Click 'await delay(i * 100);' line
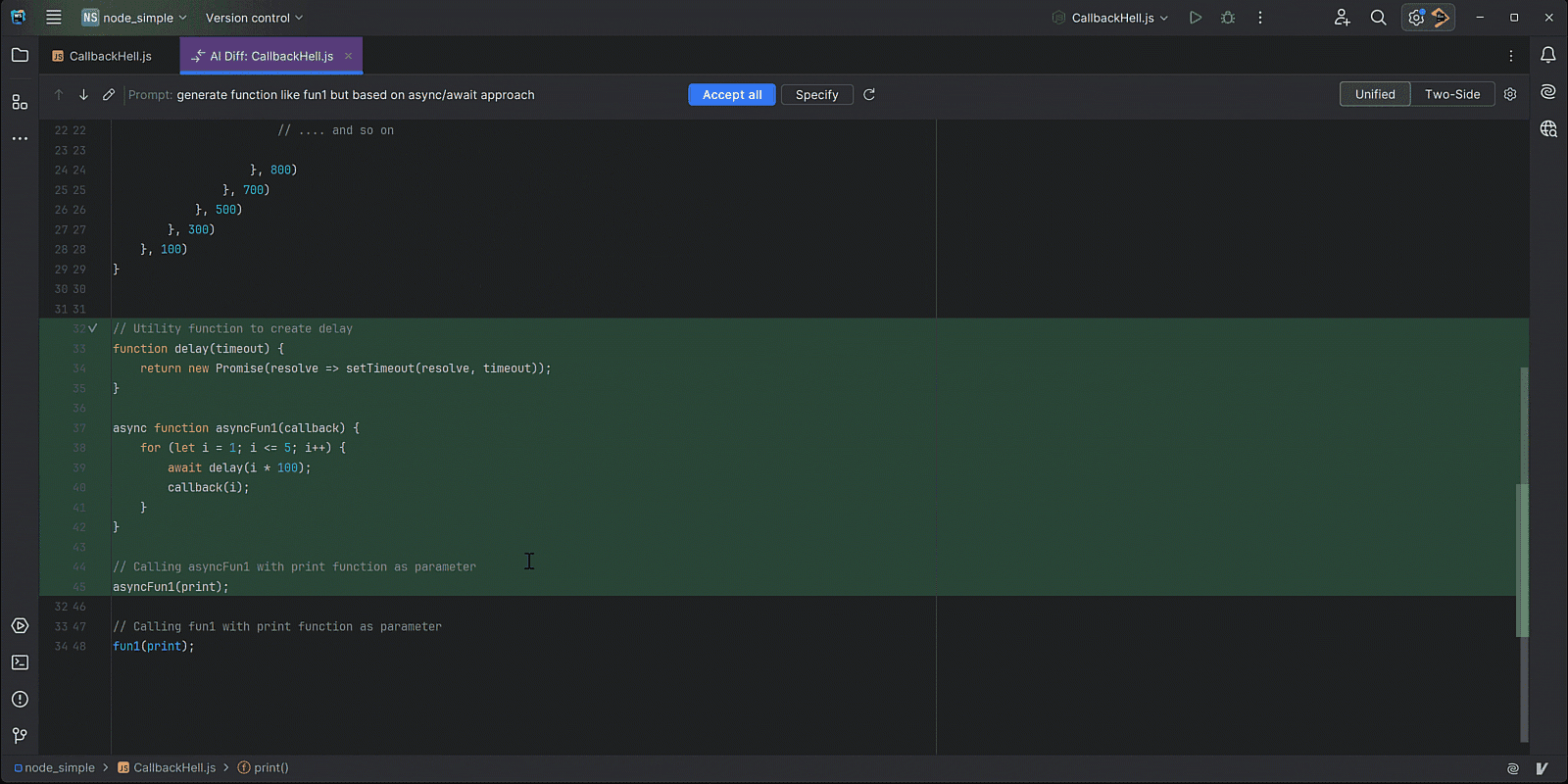 (239, 467)
